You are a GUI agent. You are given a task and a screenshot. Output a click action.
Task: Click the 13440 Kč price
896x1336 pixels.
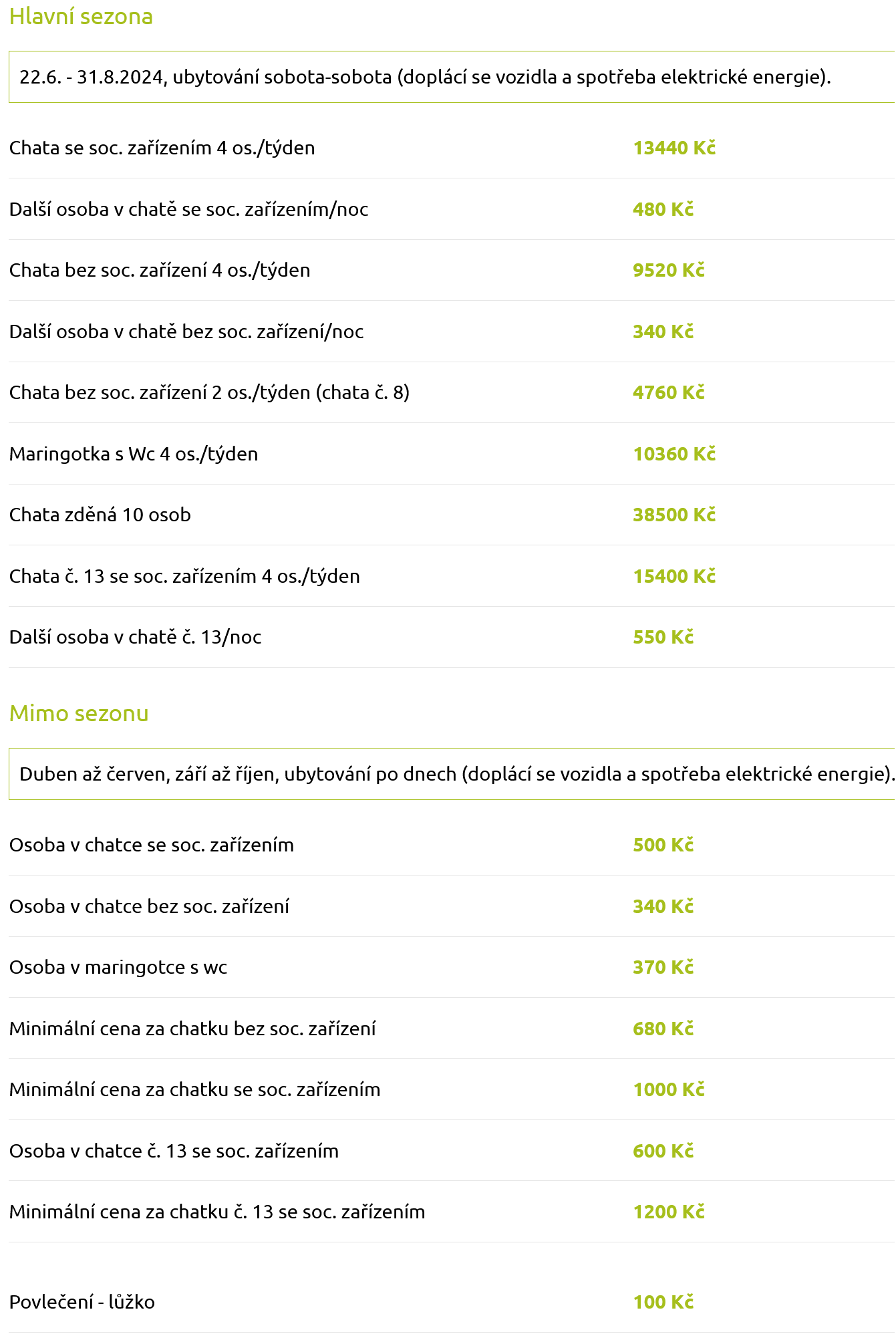pyautogui.click(x=674, y=148)
